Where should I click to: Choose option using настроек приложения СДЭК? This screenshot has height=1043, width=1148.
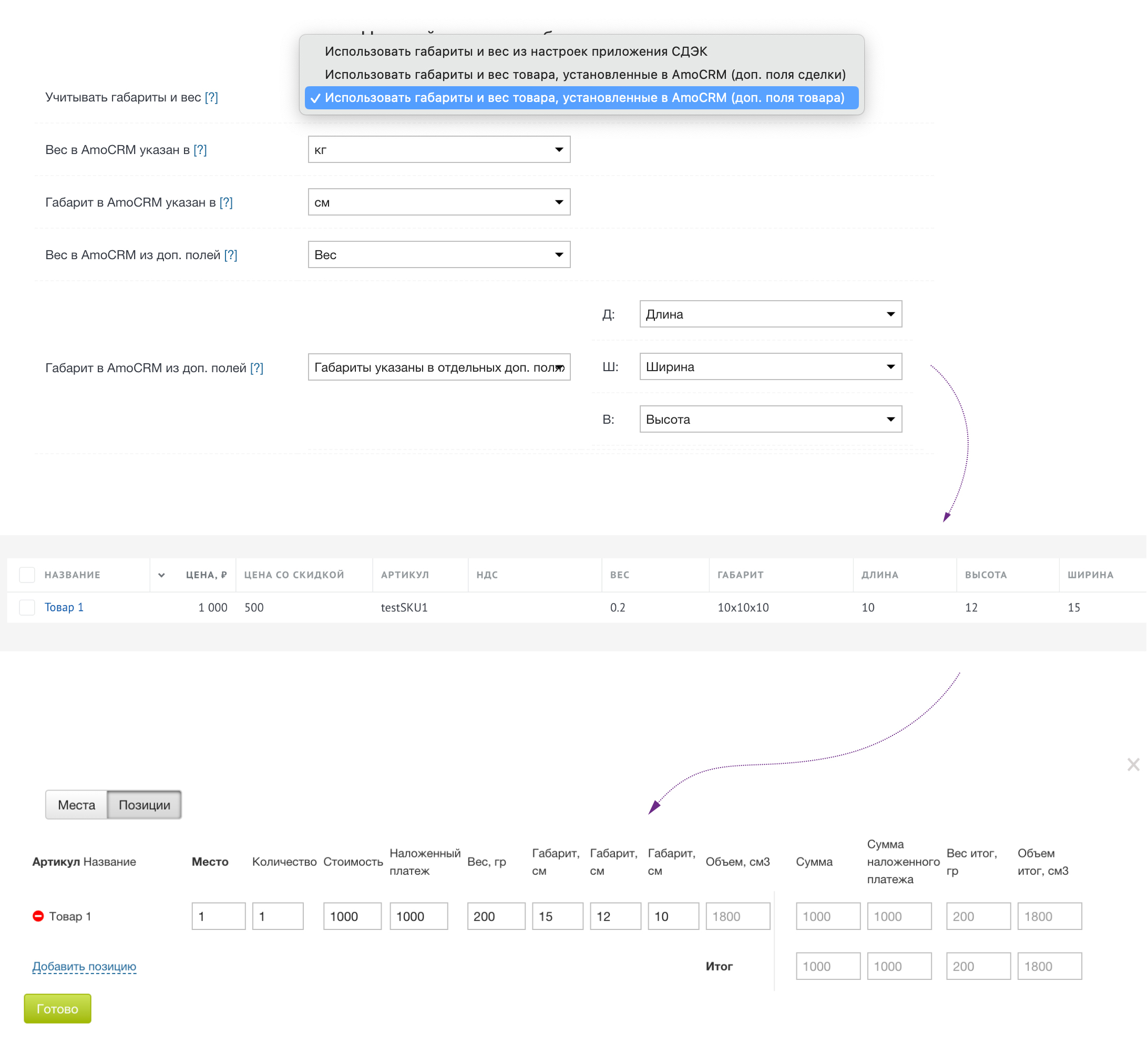pos(516,52)
